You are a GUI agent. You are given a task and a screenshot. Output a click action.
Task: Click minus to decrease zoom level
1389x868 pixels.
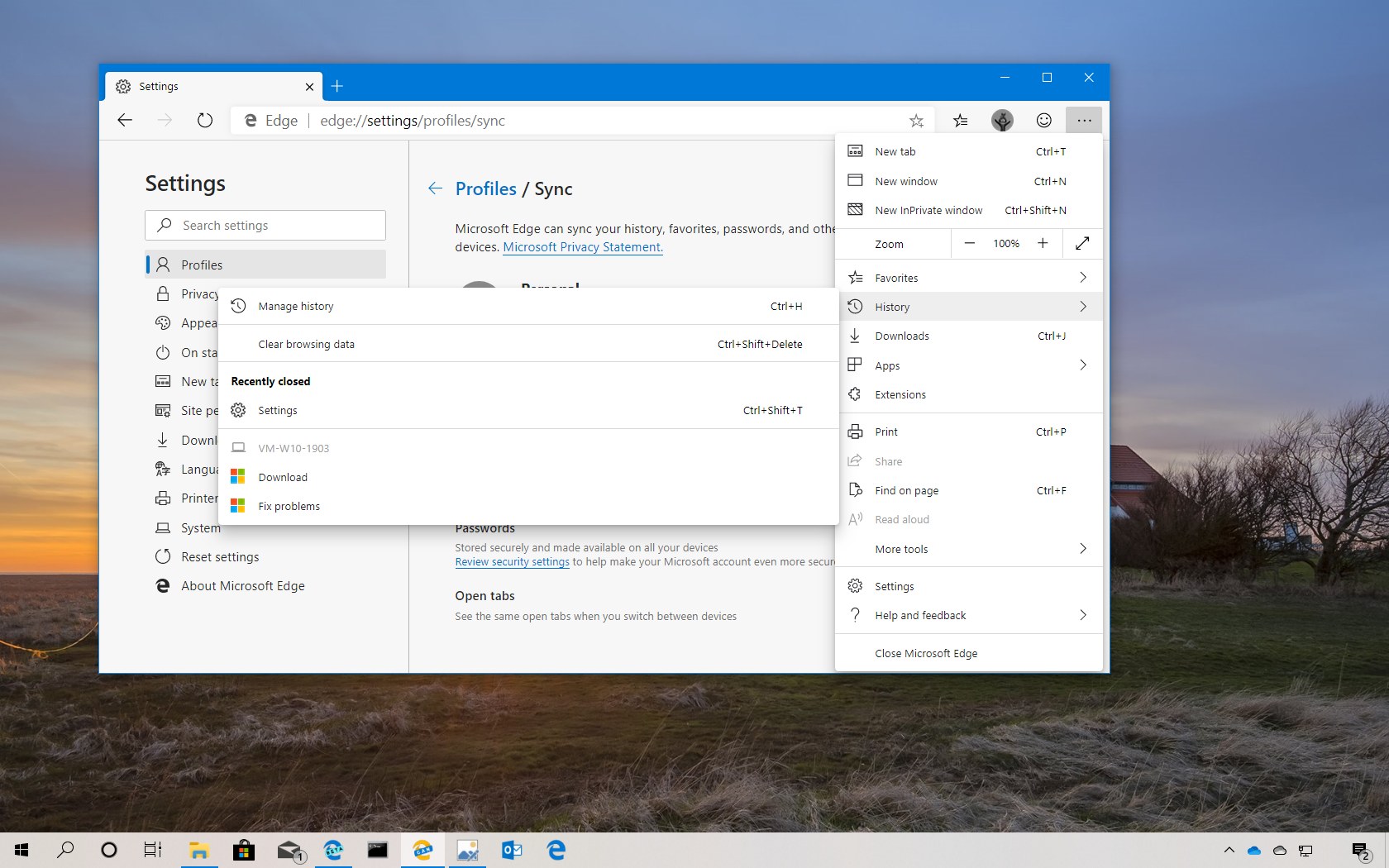point(969,244)
